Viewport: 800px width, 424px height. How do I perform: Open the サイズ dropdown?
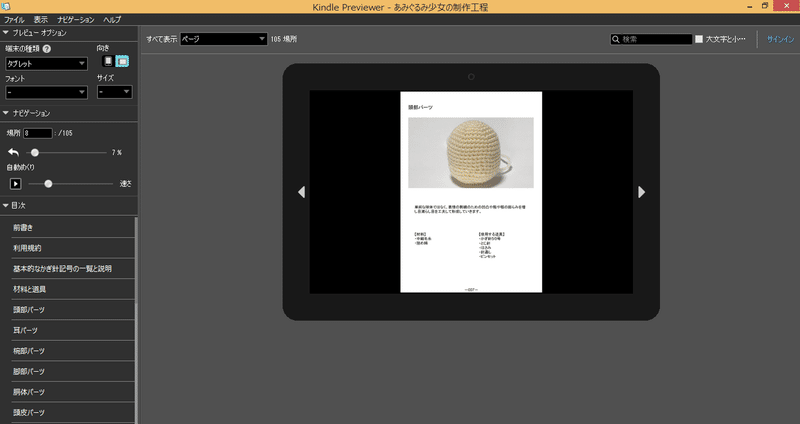[115, 92]
